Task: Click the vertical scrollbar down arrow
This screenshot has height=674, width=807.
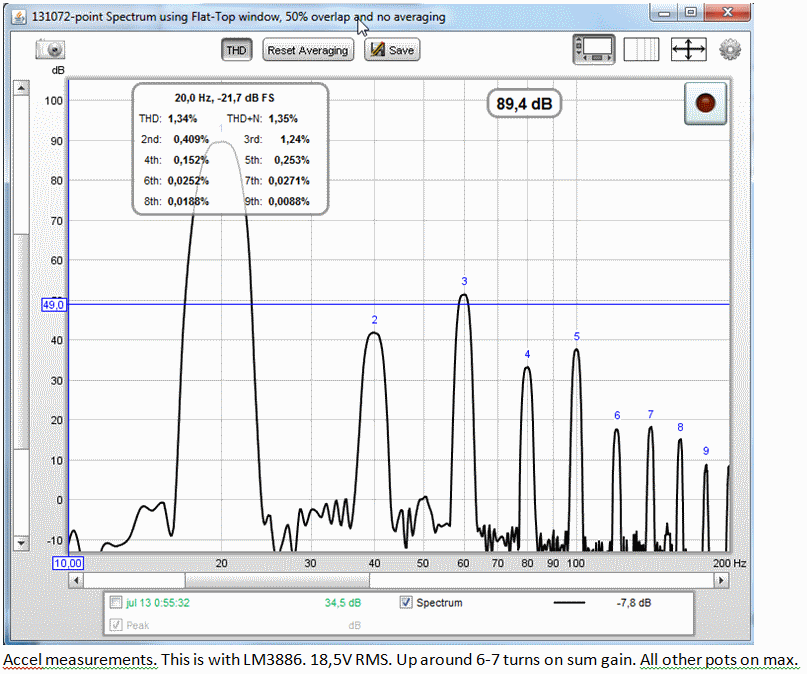Action: point(21,543)
